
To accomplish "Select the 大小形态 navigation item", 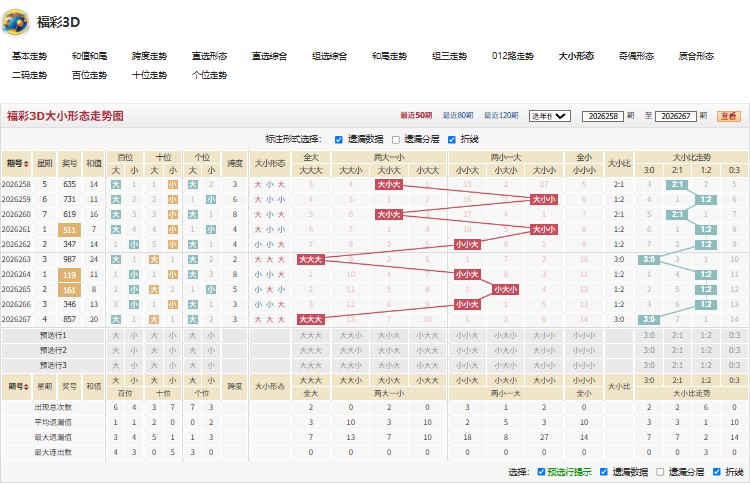I will tap(576, 56).
